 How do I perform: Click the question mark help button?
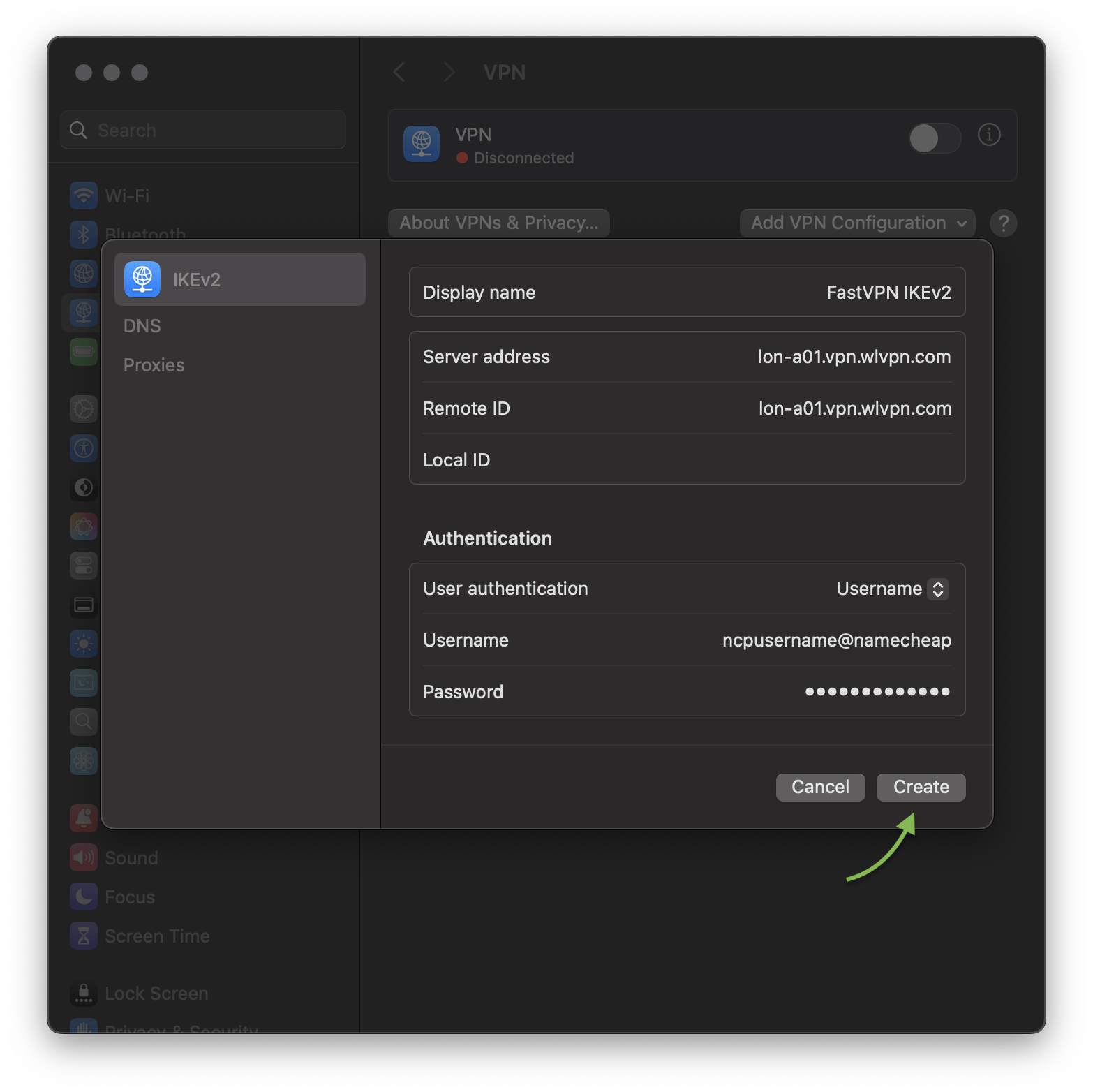pyautogui.click(x=1003, y=223)
